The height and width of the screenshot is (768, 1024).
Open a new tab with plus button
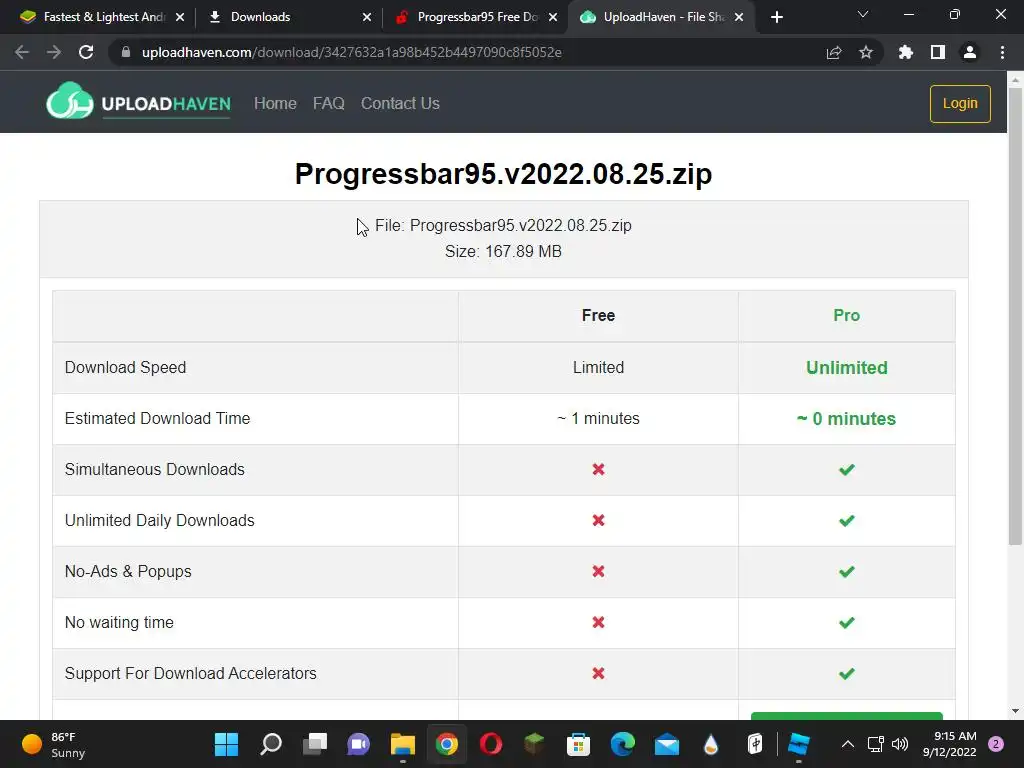click(x=776, y=17)
